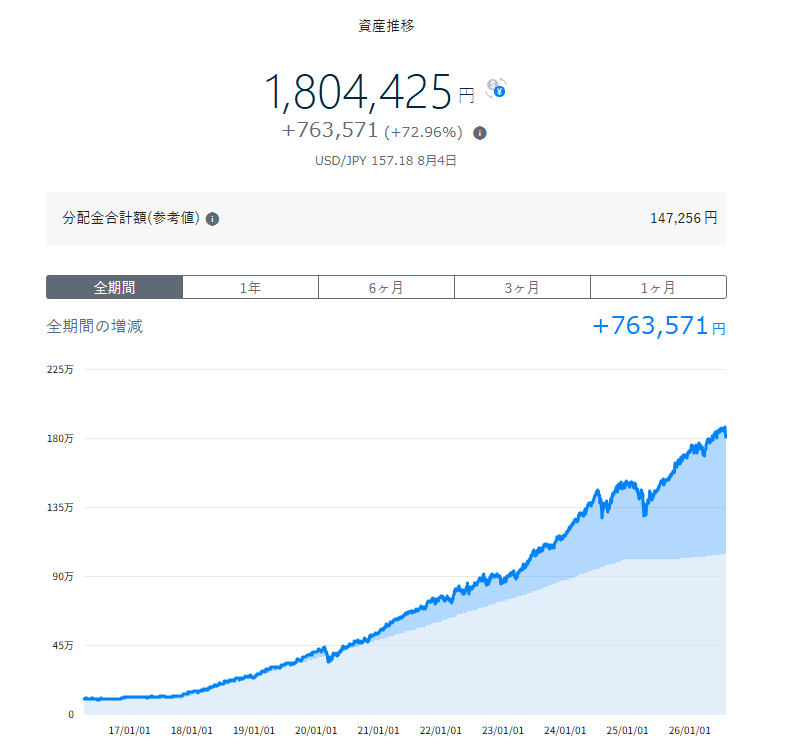Click the 17/01/01 date label
Viewport: 792px width, 752px height.
(129, 730)
